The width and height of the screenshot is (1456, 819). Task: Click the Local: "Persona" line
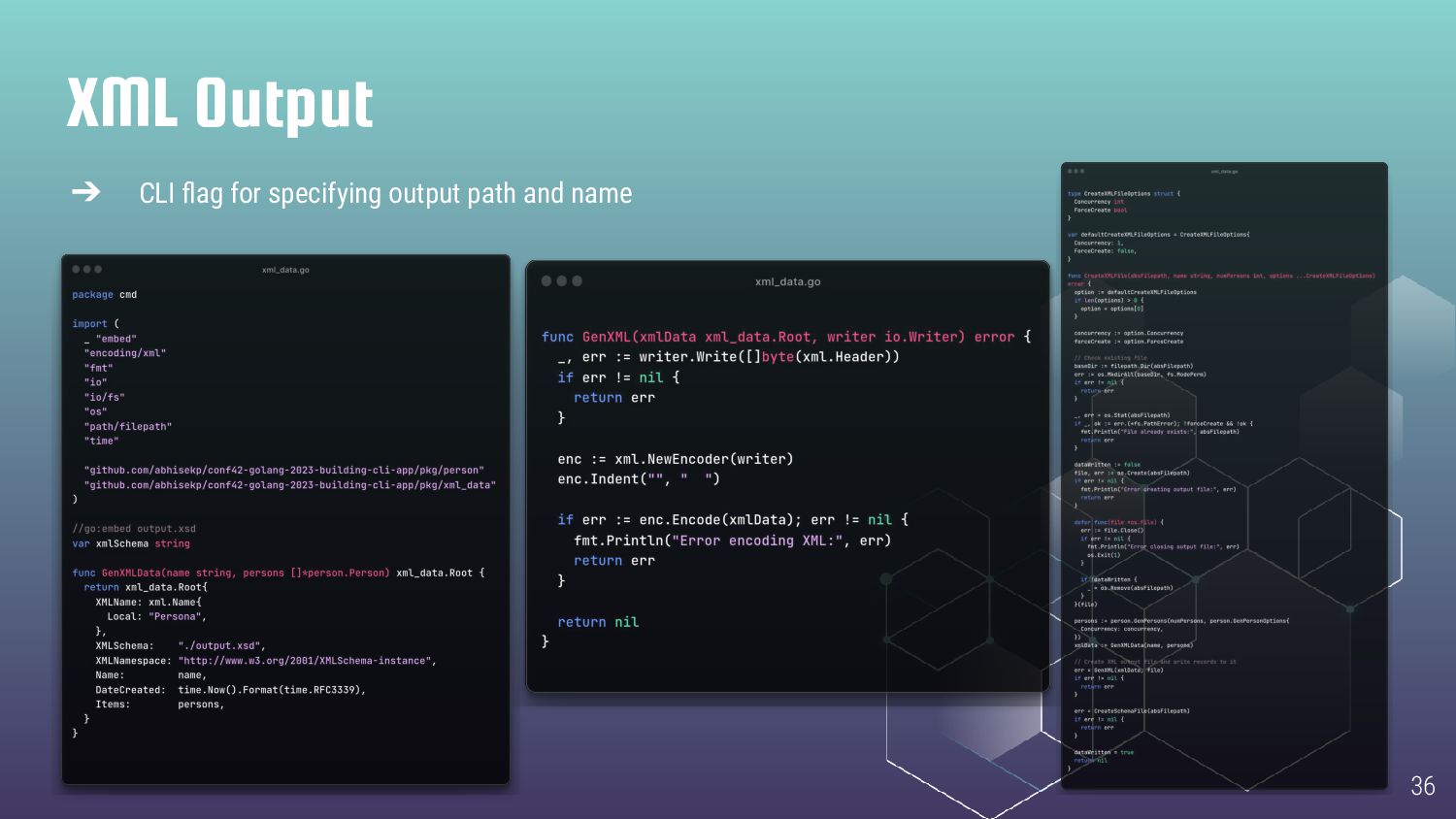(x=157, y=616)
